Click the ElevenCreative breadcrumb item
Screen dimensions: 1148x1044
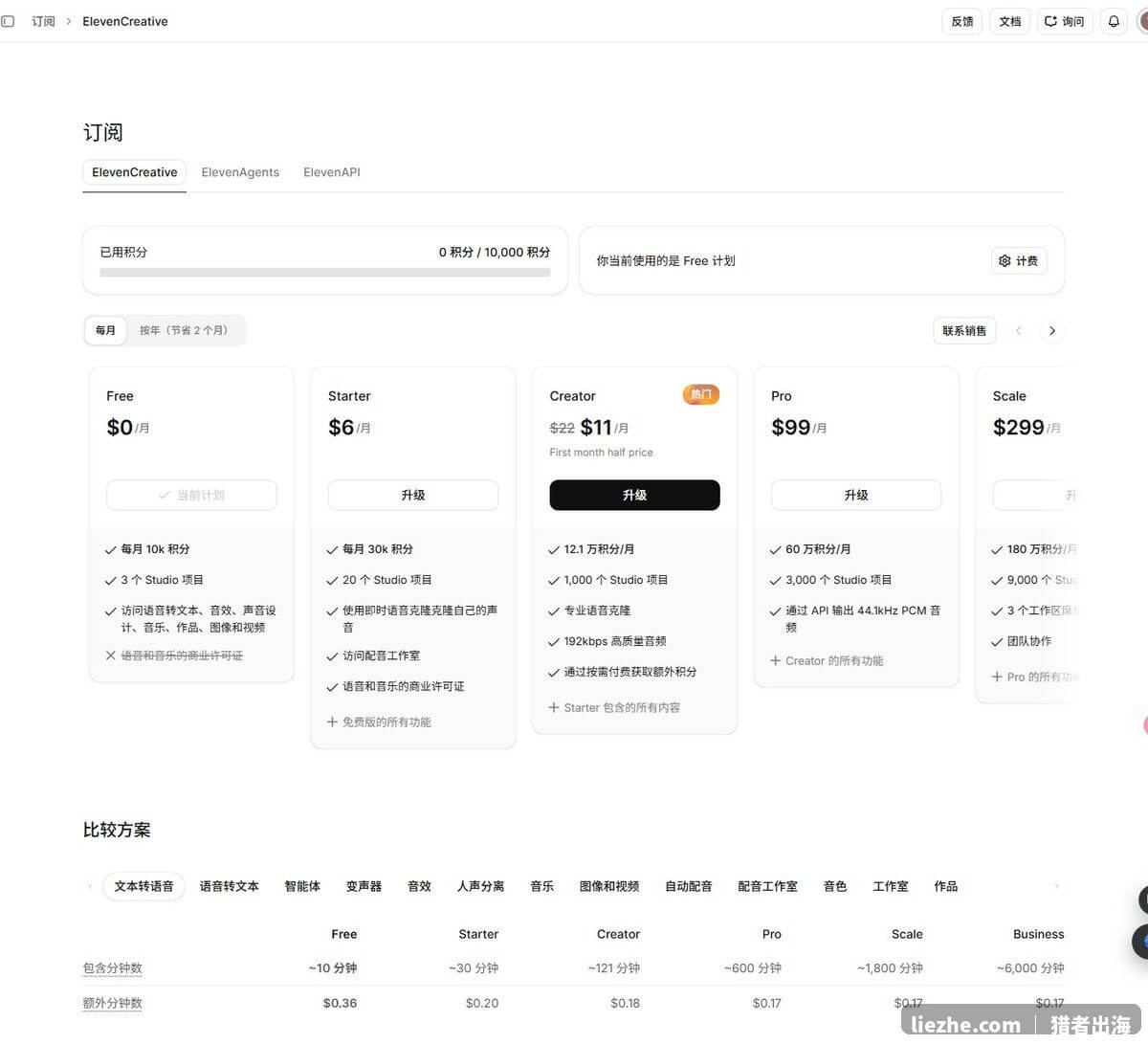pos(125,21)
